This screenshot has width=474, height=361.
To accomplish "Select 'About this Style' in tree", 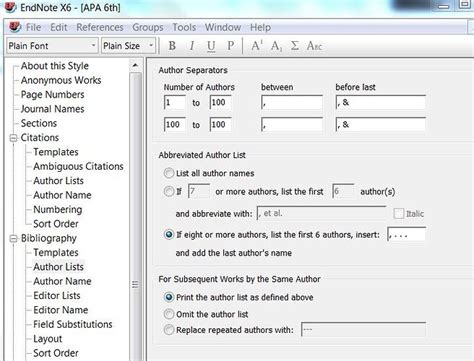I will pyautogui.click(x=55, y=66).
